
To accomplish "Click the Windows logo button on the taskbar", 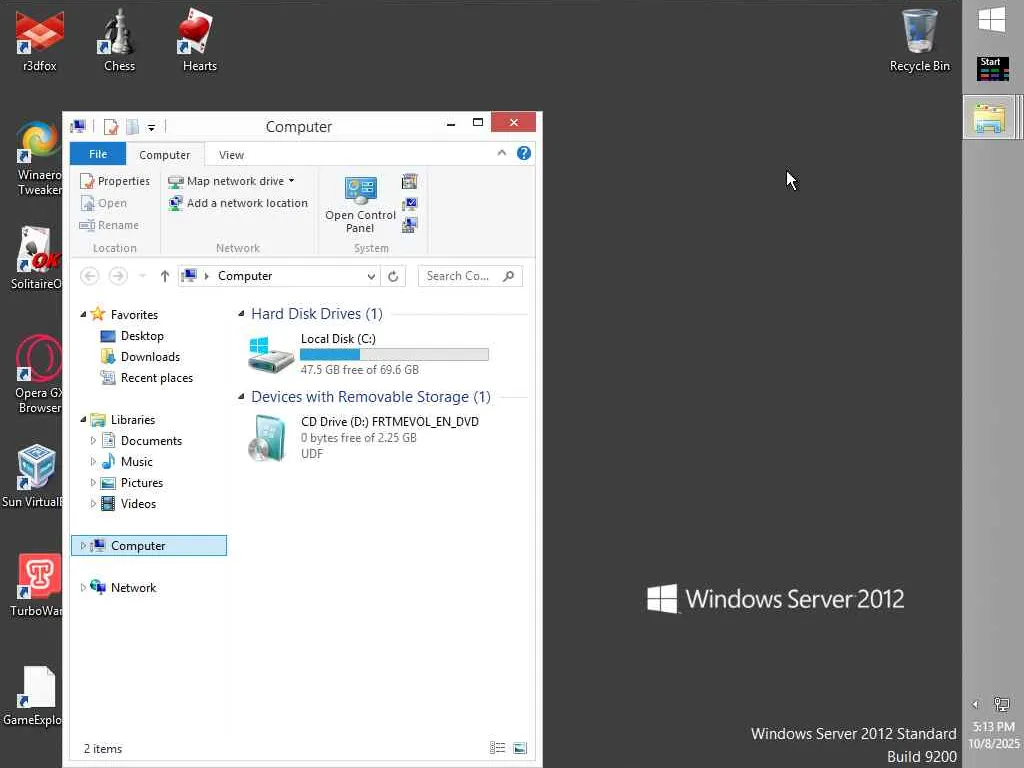I will point(991,20).
